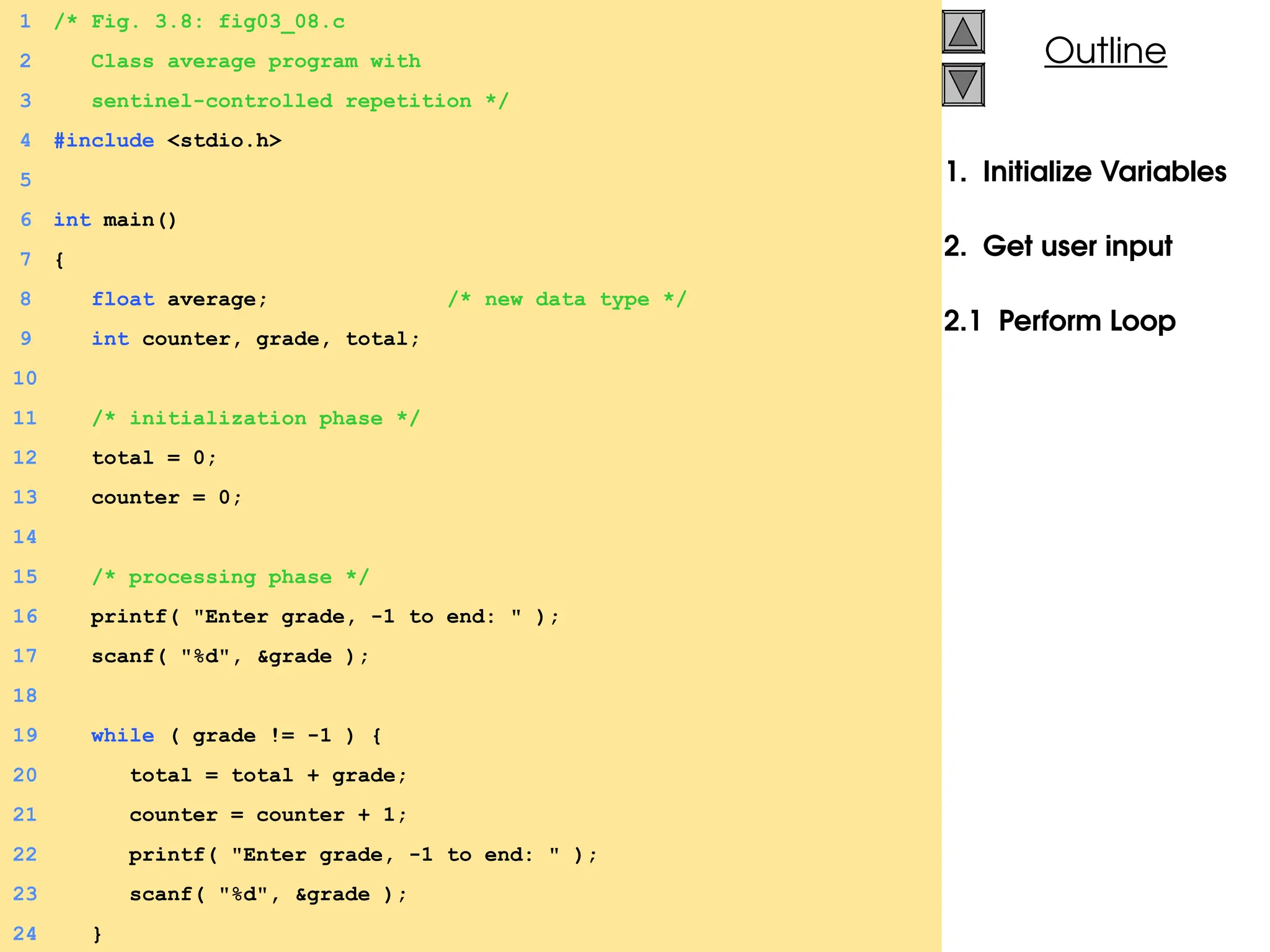1270x952 pixels.
Task: Click the printf statement on line 16
Action: coord(326,617)
